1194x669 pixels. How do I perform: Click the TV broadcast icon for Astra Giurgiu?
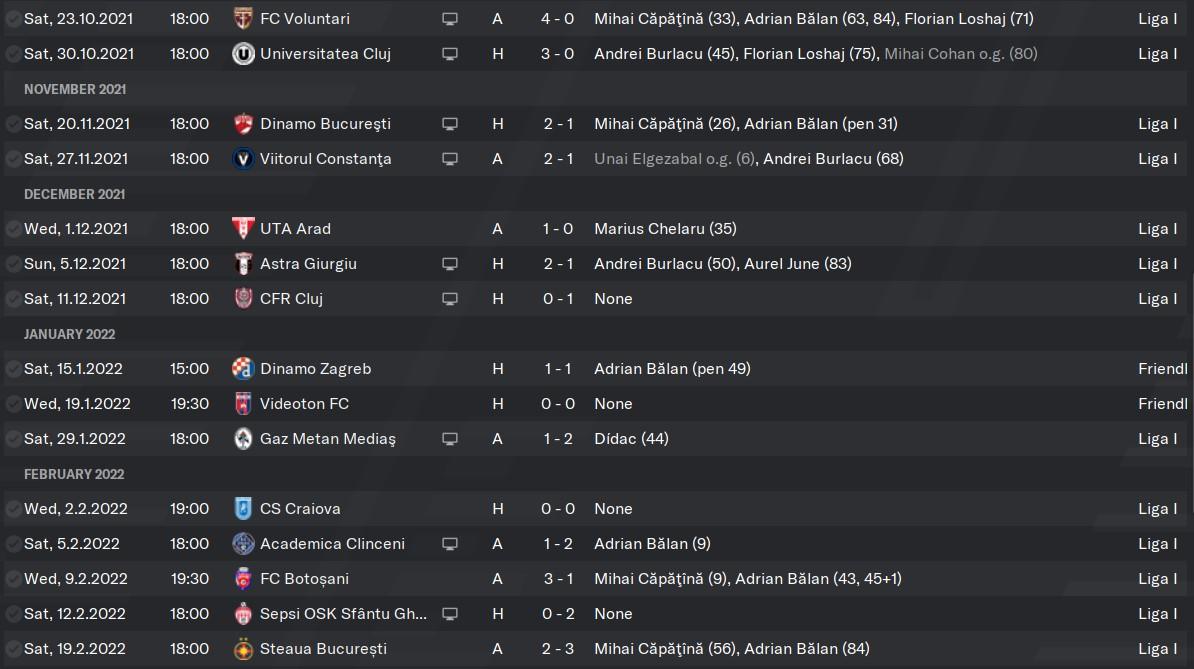(x=450, y=264)
